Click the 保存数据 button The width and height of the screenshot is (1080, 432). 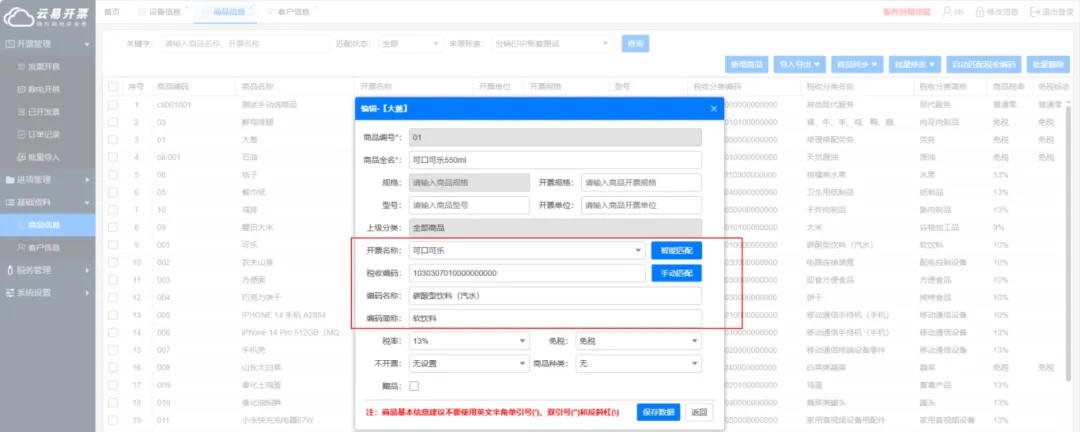[658, 412]
